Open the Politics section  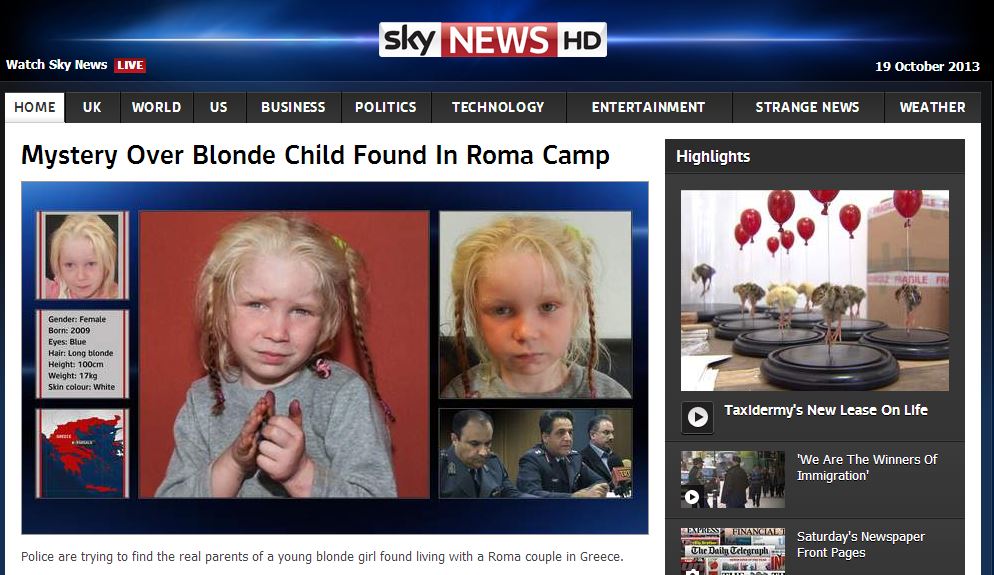[x=385, y=108]
